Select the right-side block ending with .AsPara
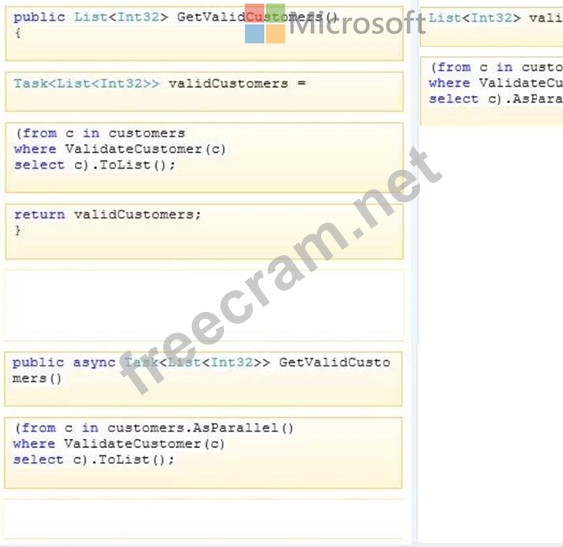 click(492, 91)
